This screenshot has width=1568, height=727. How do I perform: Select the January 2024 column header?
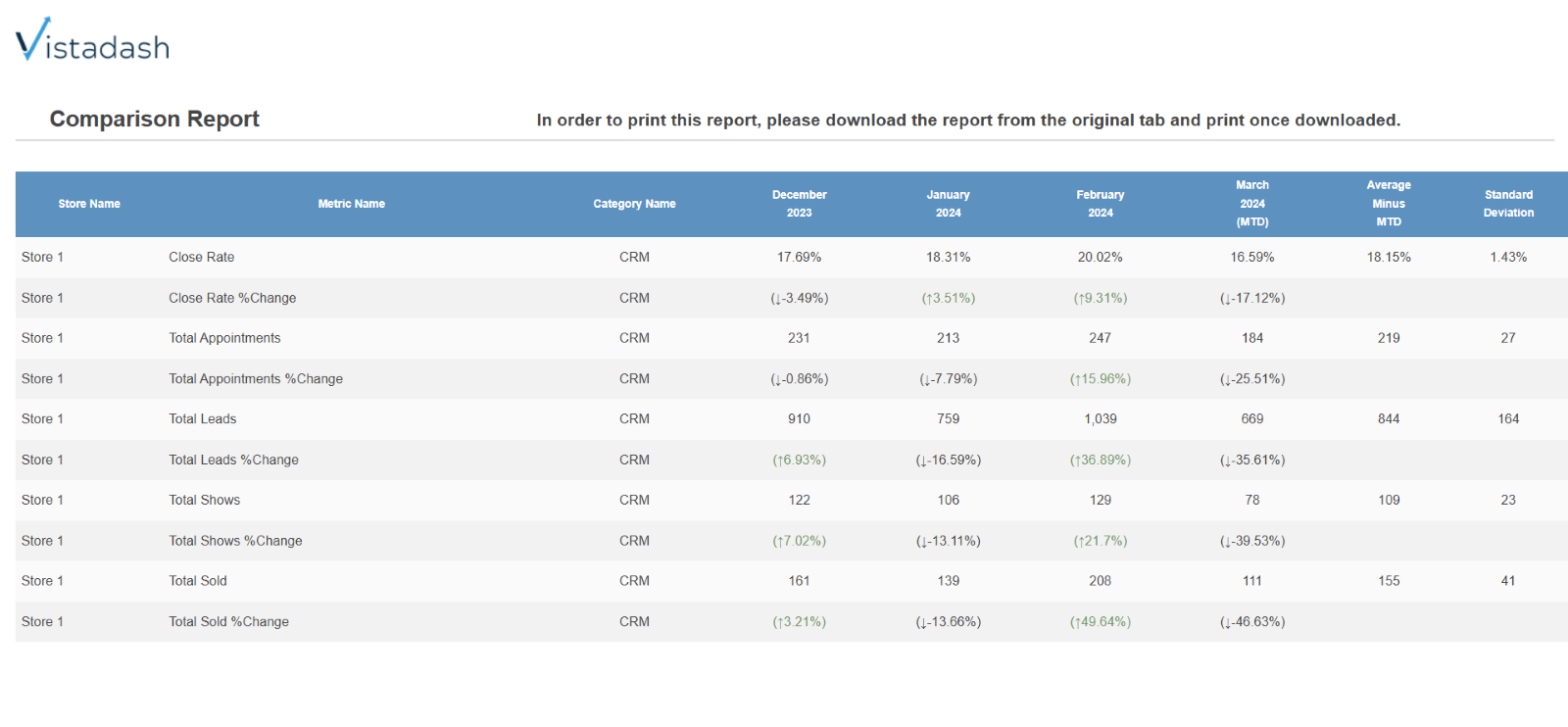tap(949, 204)
